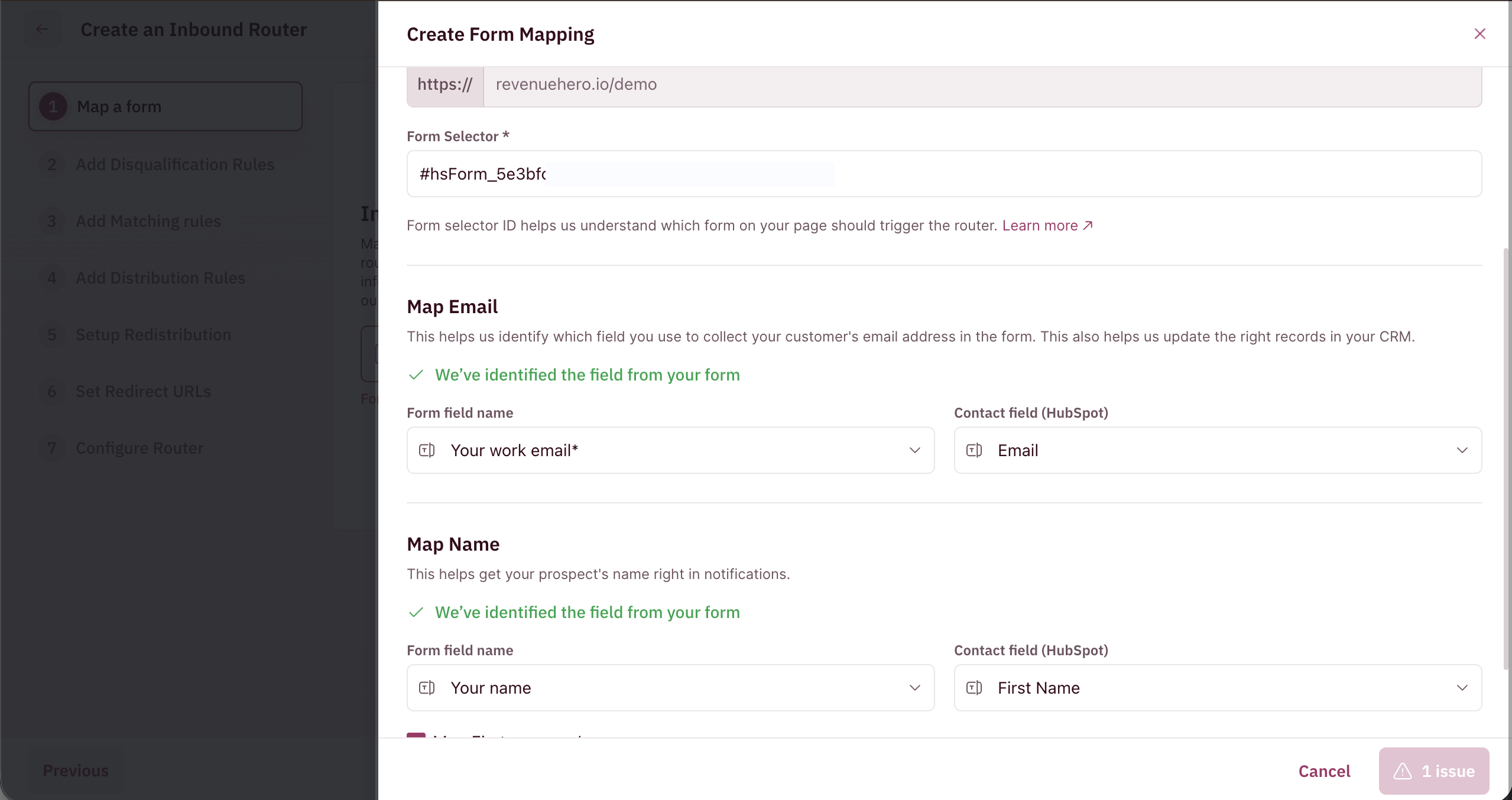Click the back arrow beside Create an Inbound Router

tap(42, 29)
